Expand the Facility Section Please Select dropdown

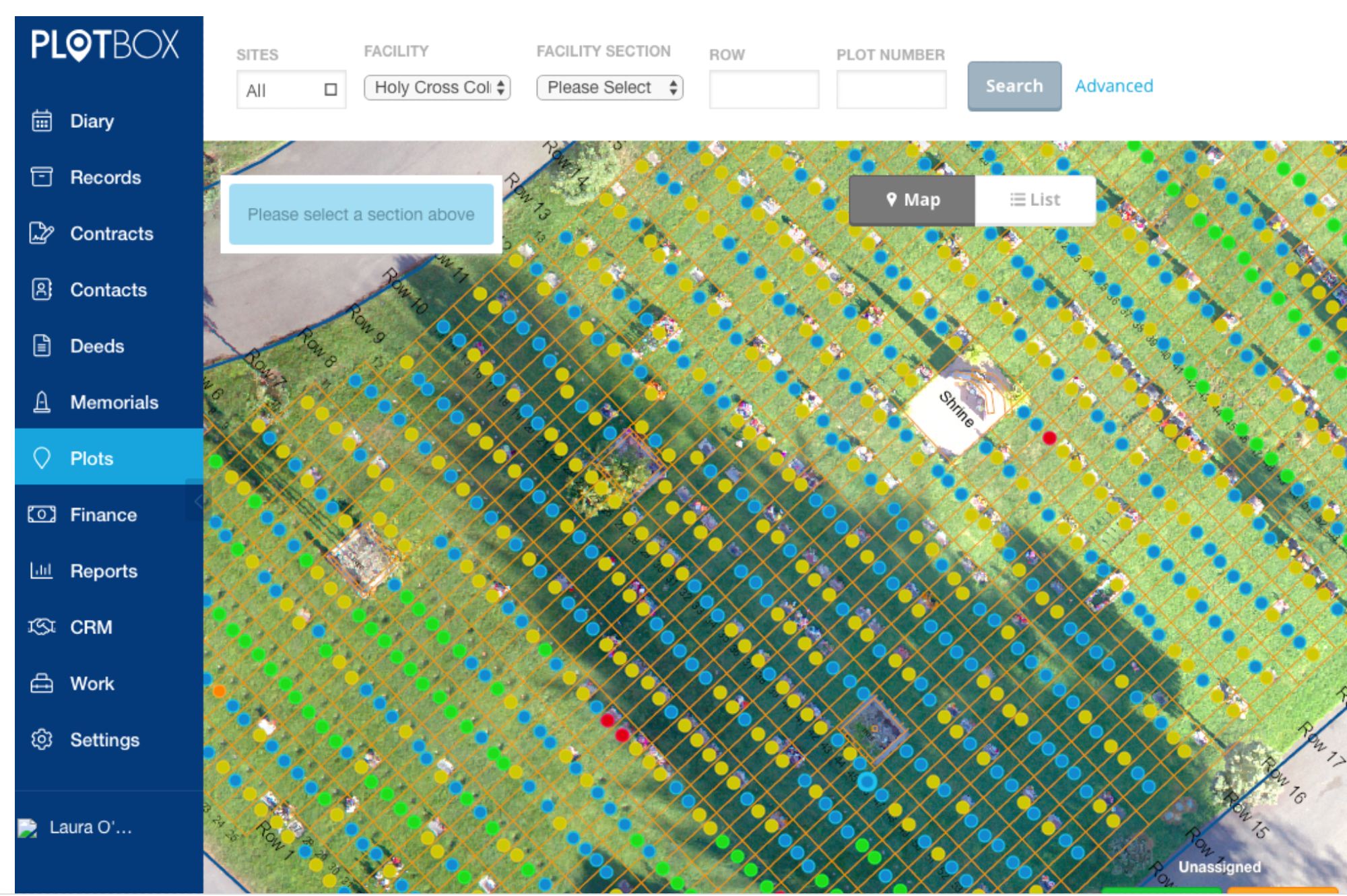point(610,88)
